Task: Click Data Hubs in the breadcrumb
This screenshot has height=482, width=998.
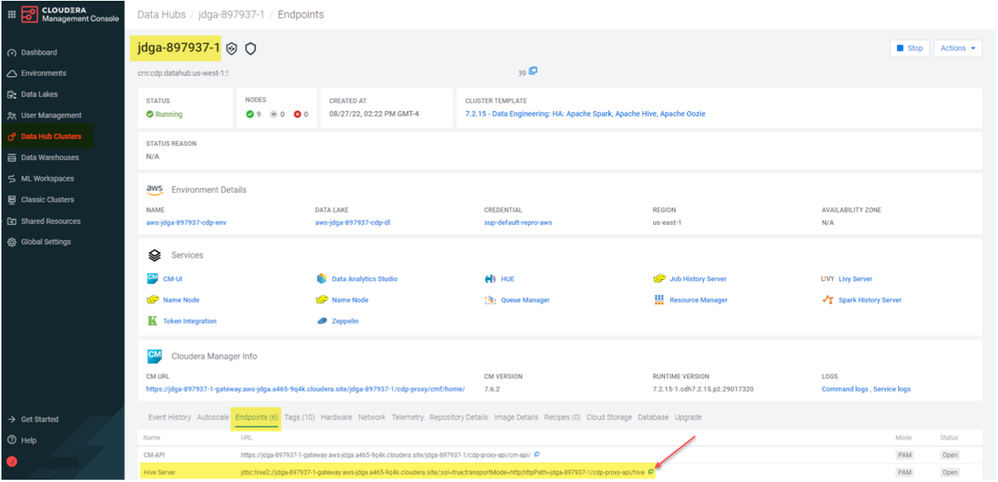Action: pos(161,15)
